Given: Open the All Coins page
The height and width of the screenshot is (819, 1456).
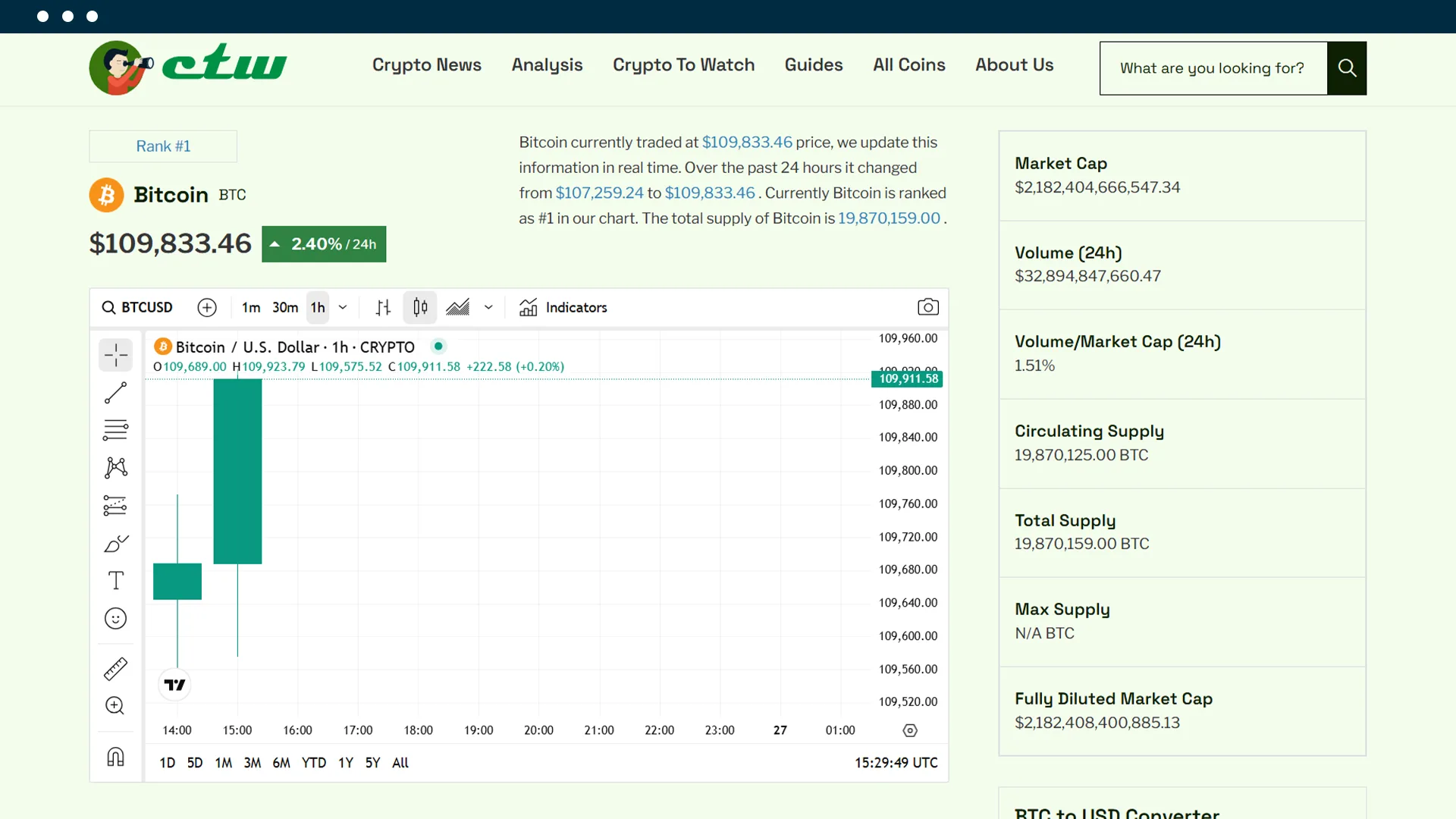Looking at the screenshot, I should click(909, 65).
